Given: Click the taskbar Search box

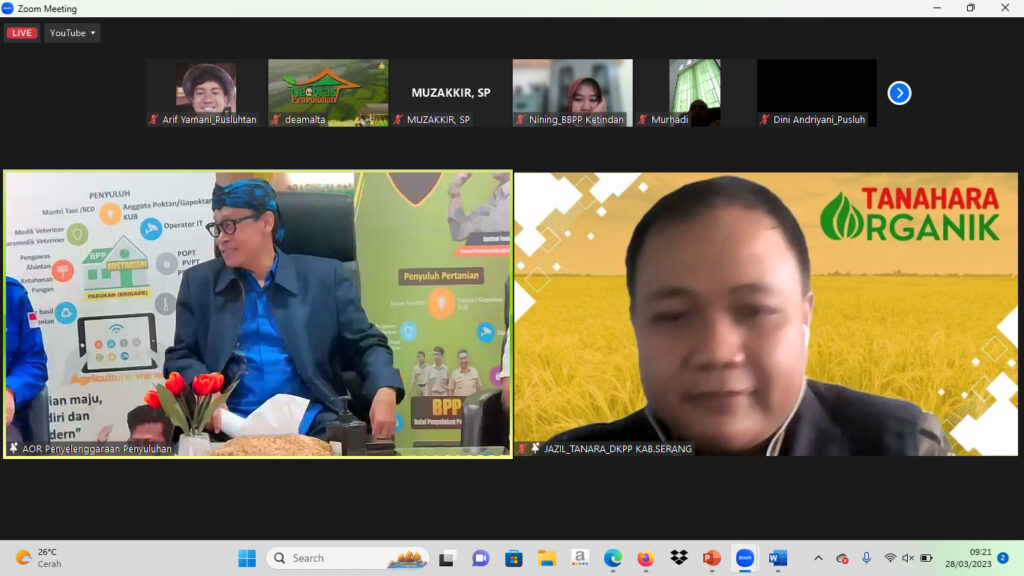Looking at the screenshot, I should (347, 558).
